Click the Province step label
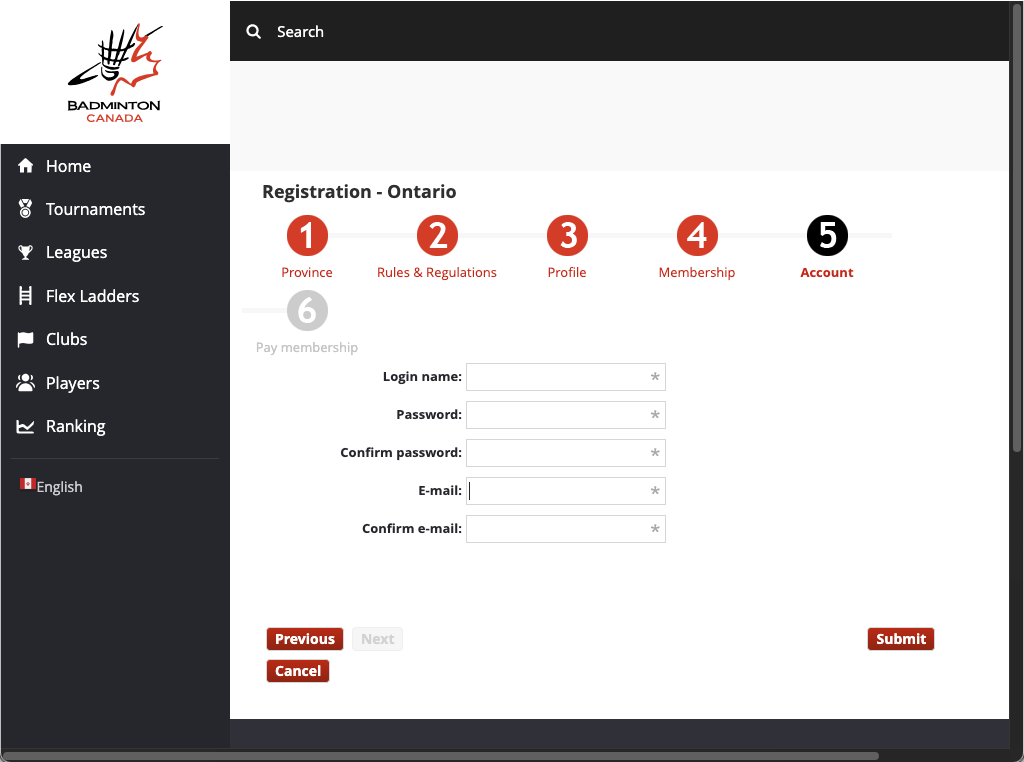This screenshot has height=762, width=1024. pos(307,272)
